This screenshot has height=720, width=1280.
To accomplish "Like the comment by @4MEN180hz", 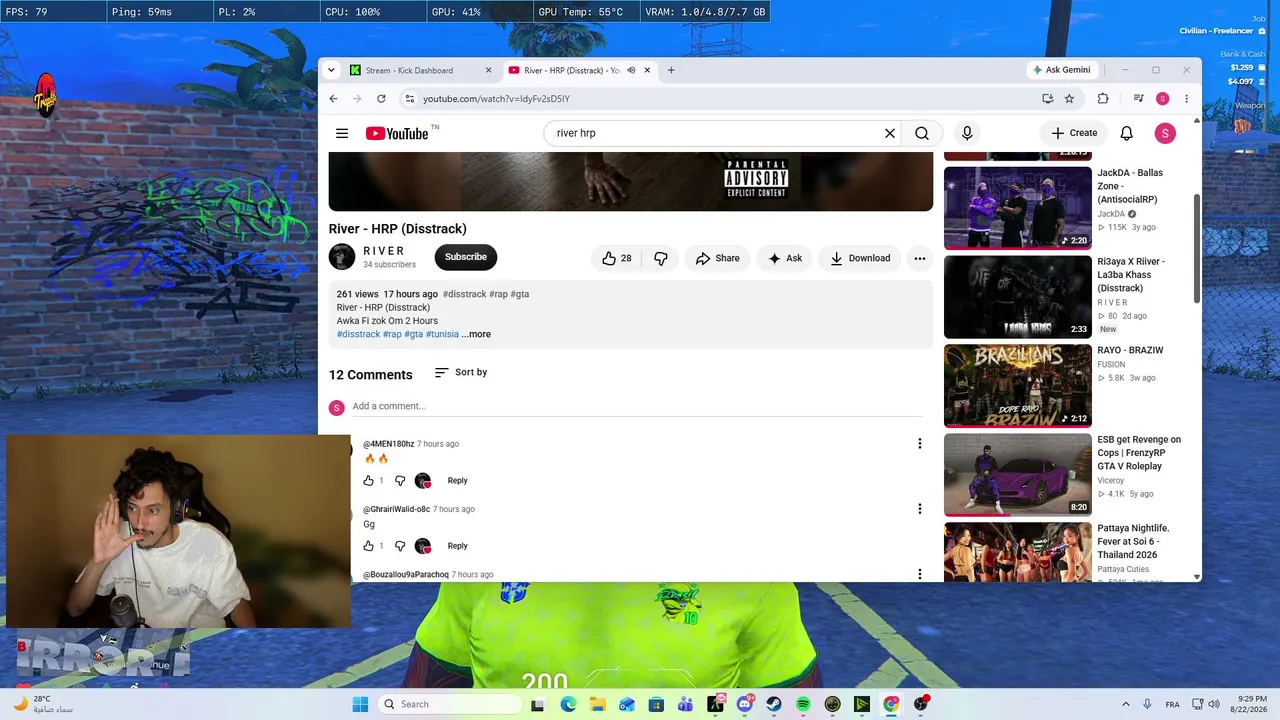I will coord(369,481).
